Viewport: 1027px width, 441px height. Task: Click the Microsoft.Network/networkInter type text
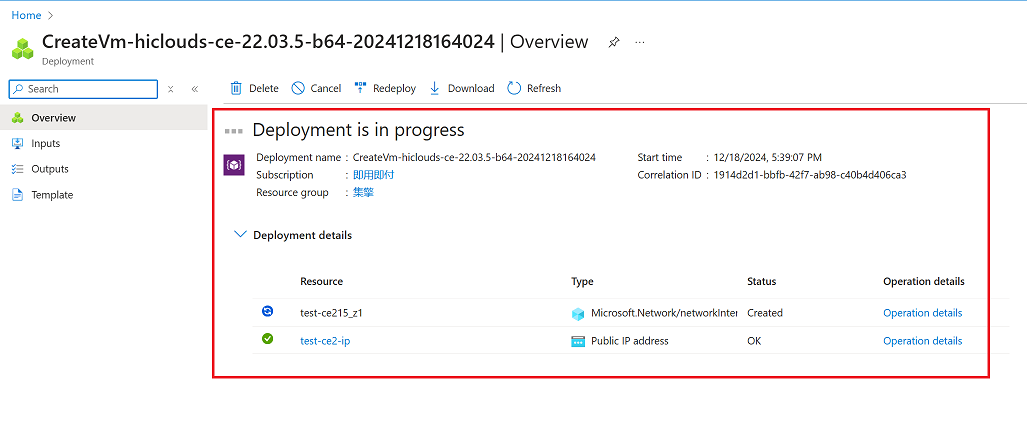[x=664, y=313]
